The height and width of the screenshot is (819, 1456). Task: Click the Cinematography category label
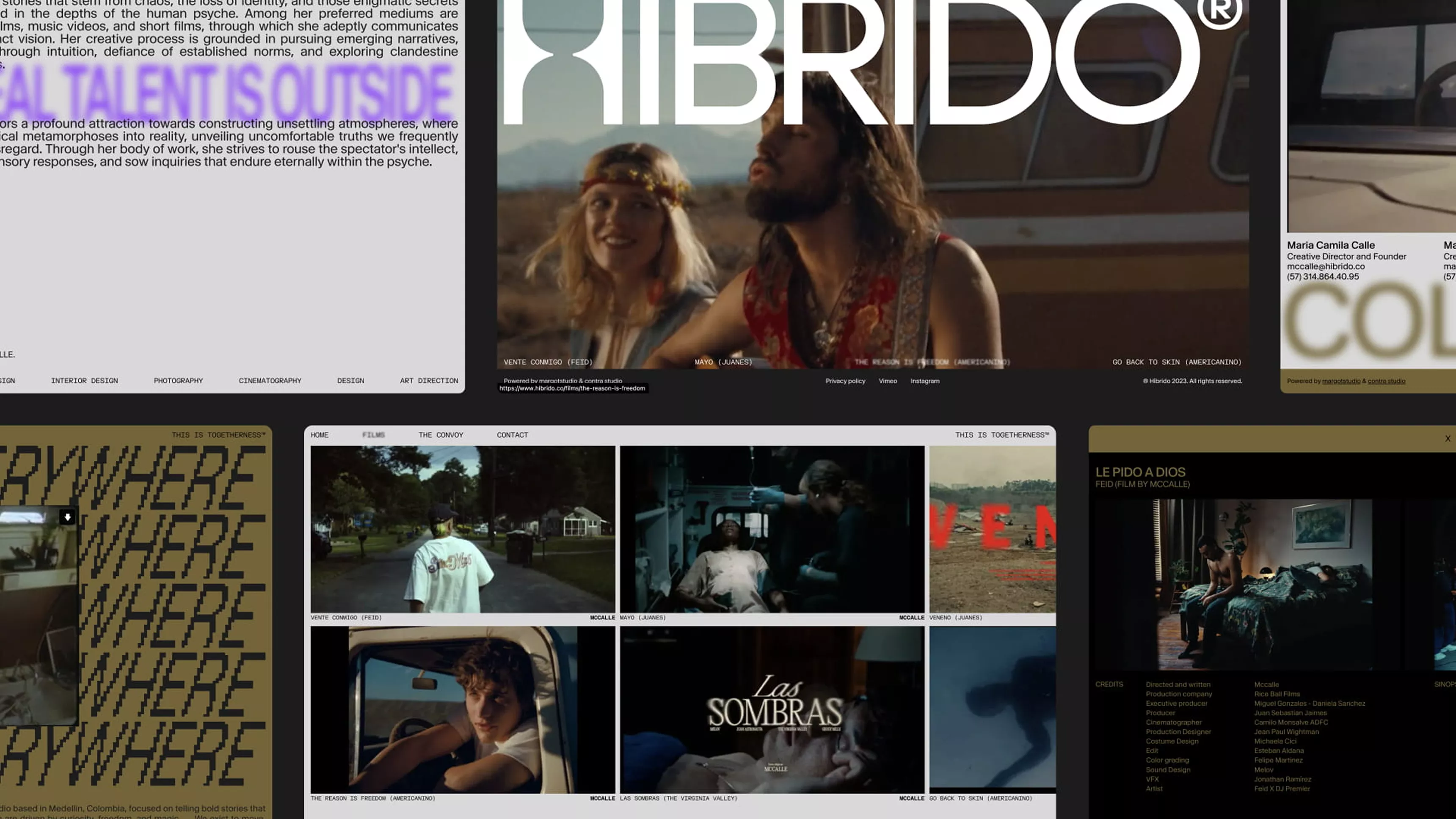[x=270, y=381]
